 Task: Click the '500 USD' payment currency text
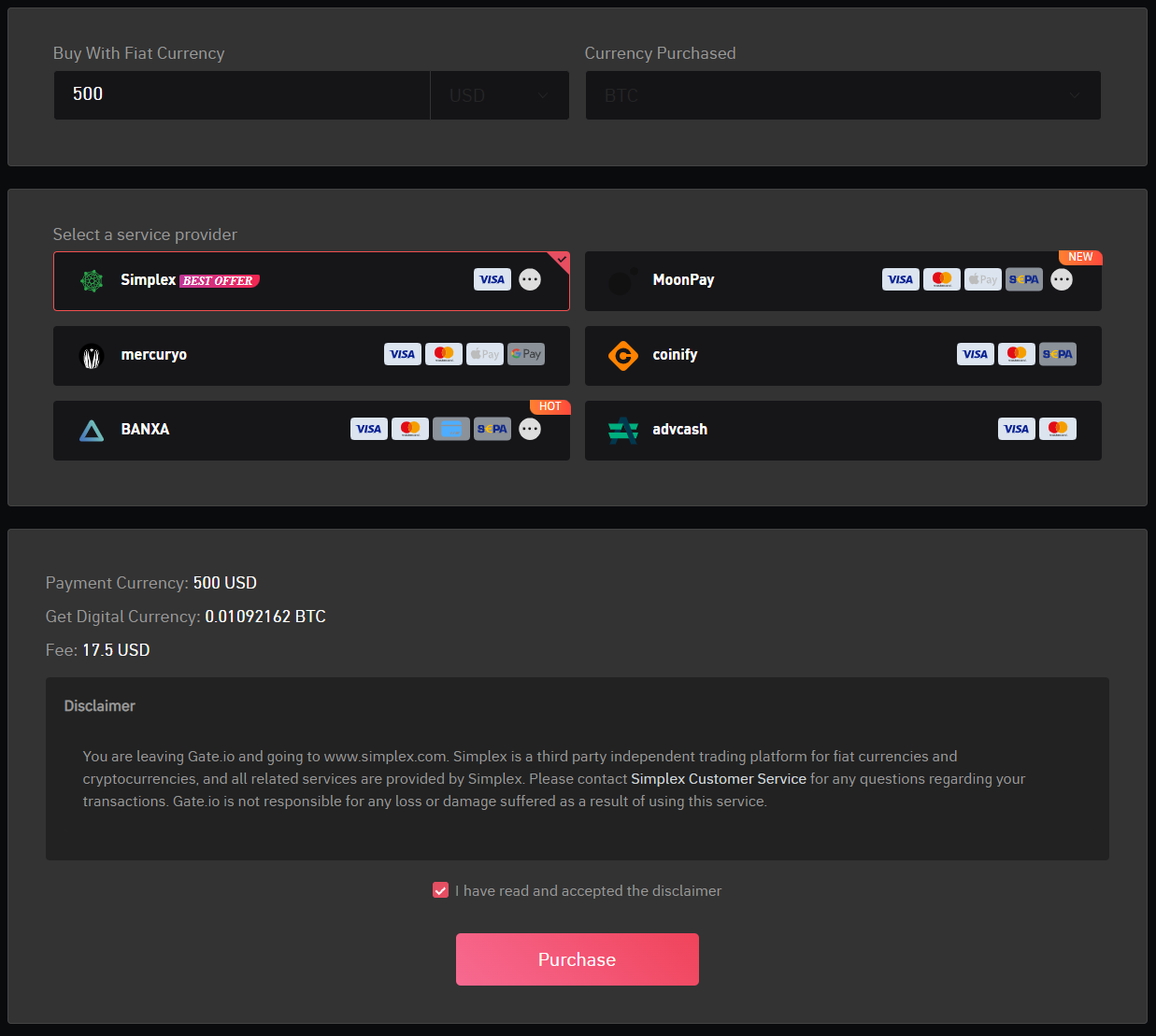click(225, 583)
